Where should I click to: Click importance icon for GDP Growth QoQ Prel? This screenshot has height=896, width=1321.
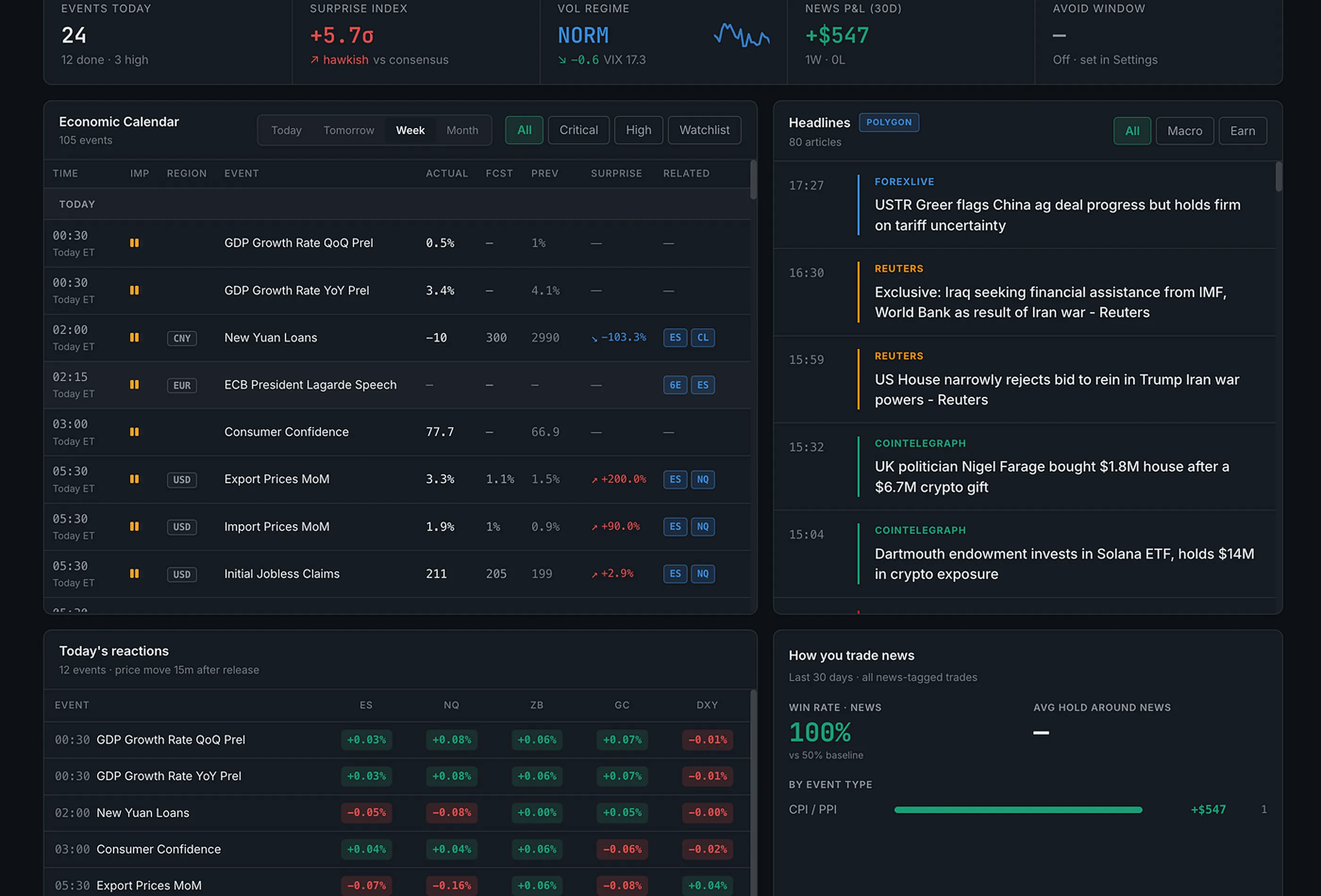(134, 243)
